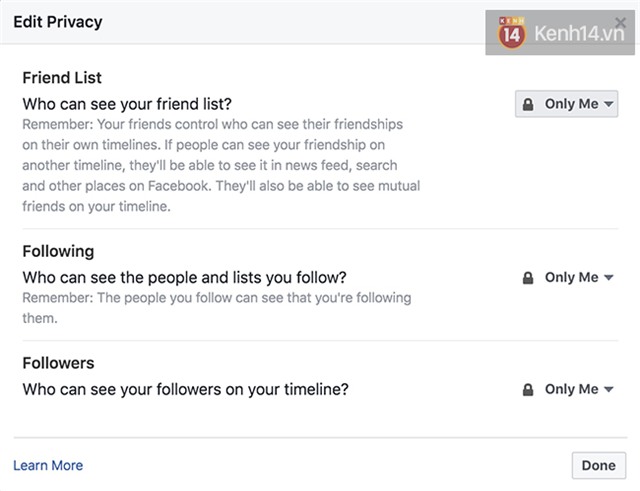This screenshot has height=491, width=640.
Task: Click the lock icon for Friend List privacy
Action: point(528,104)
